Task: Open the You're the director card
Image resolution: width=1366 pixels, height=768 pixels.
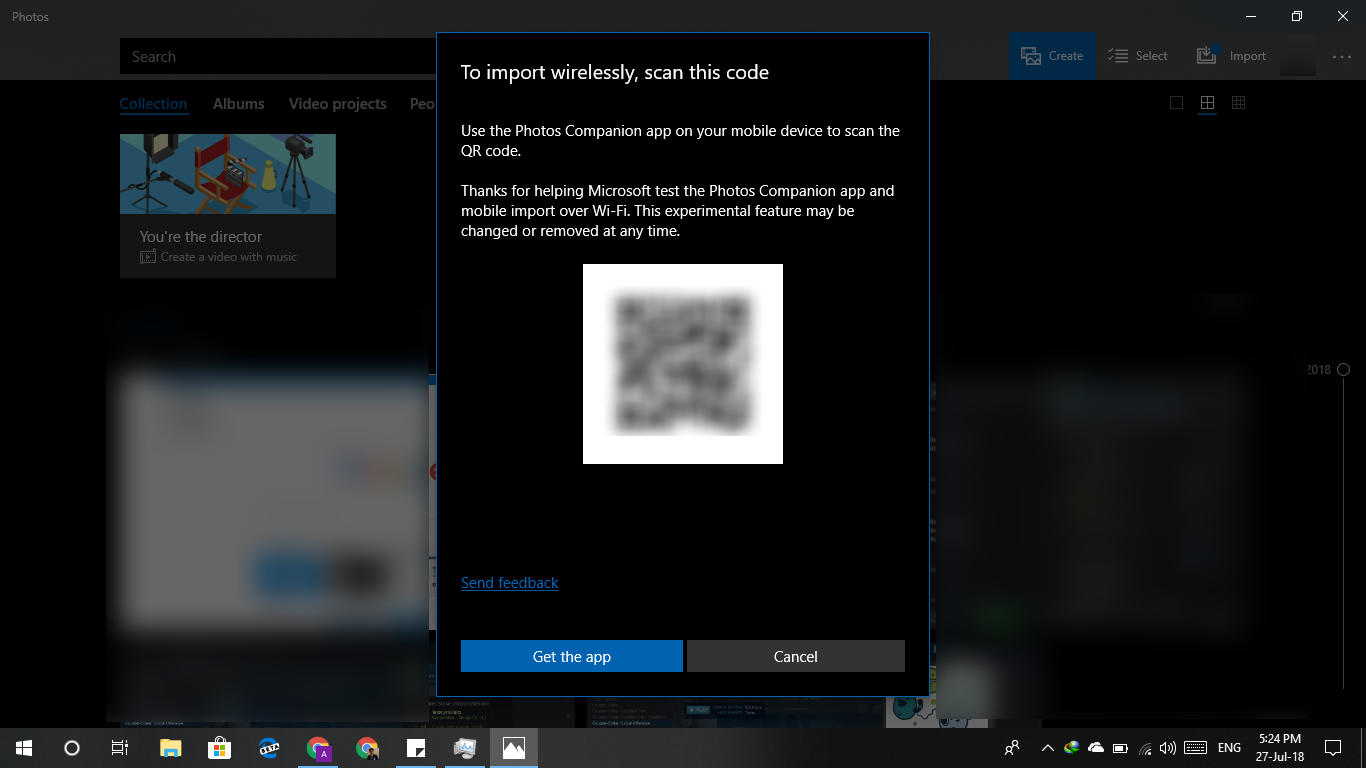Action: (228, 205)
